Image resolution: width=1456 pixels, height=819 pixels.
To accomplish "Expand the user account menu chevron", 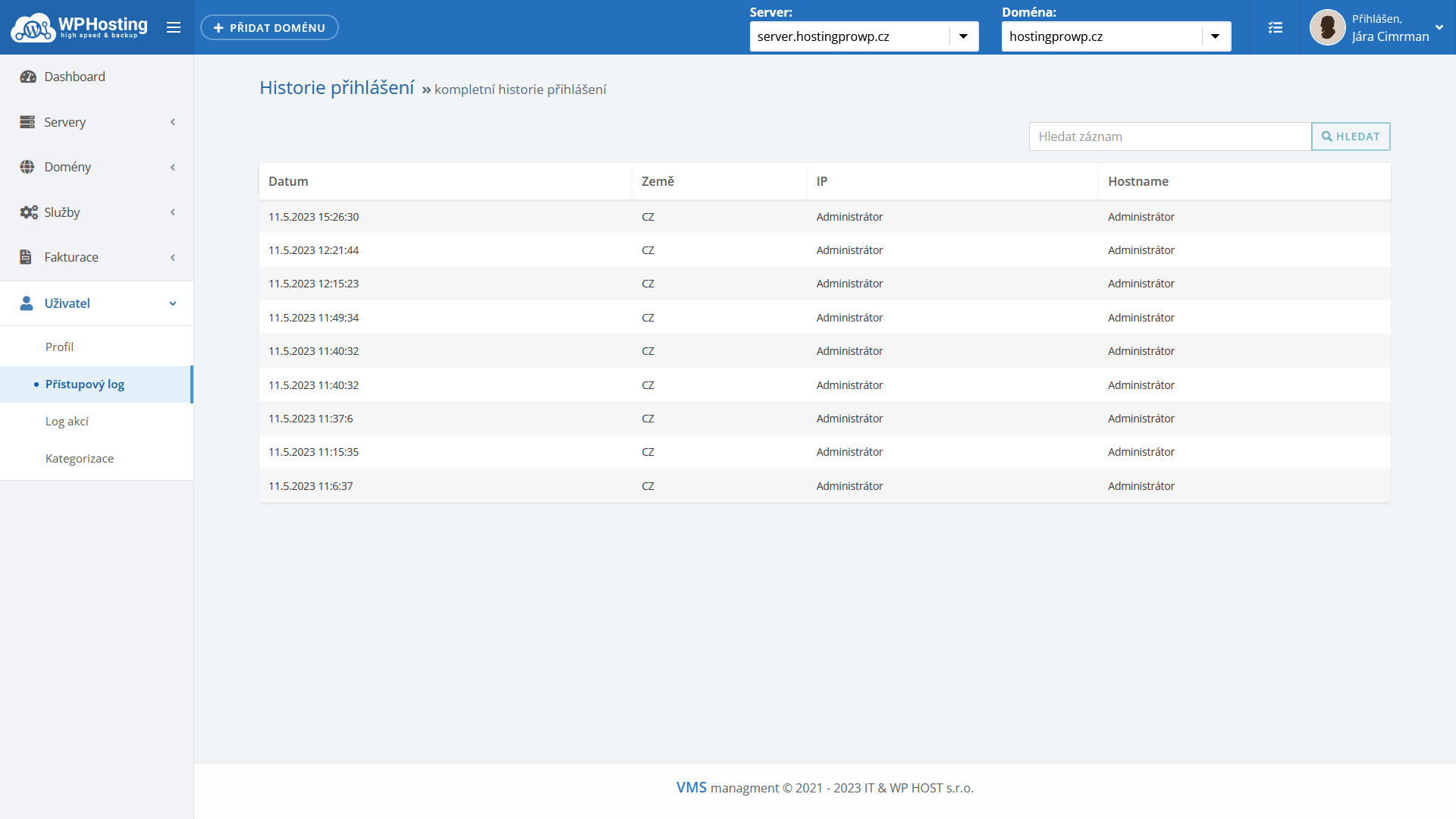I will (1439, 27).
